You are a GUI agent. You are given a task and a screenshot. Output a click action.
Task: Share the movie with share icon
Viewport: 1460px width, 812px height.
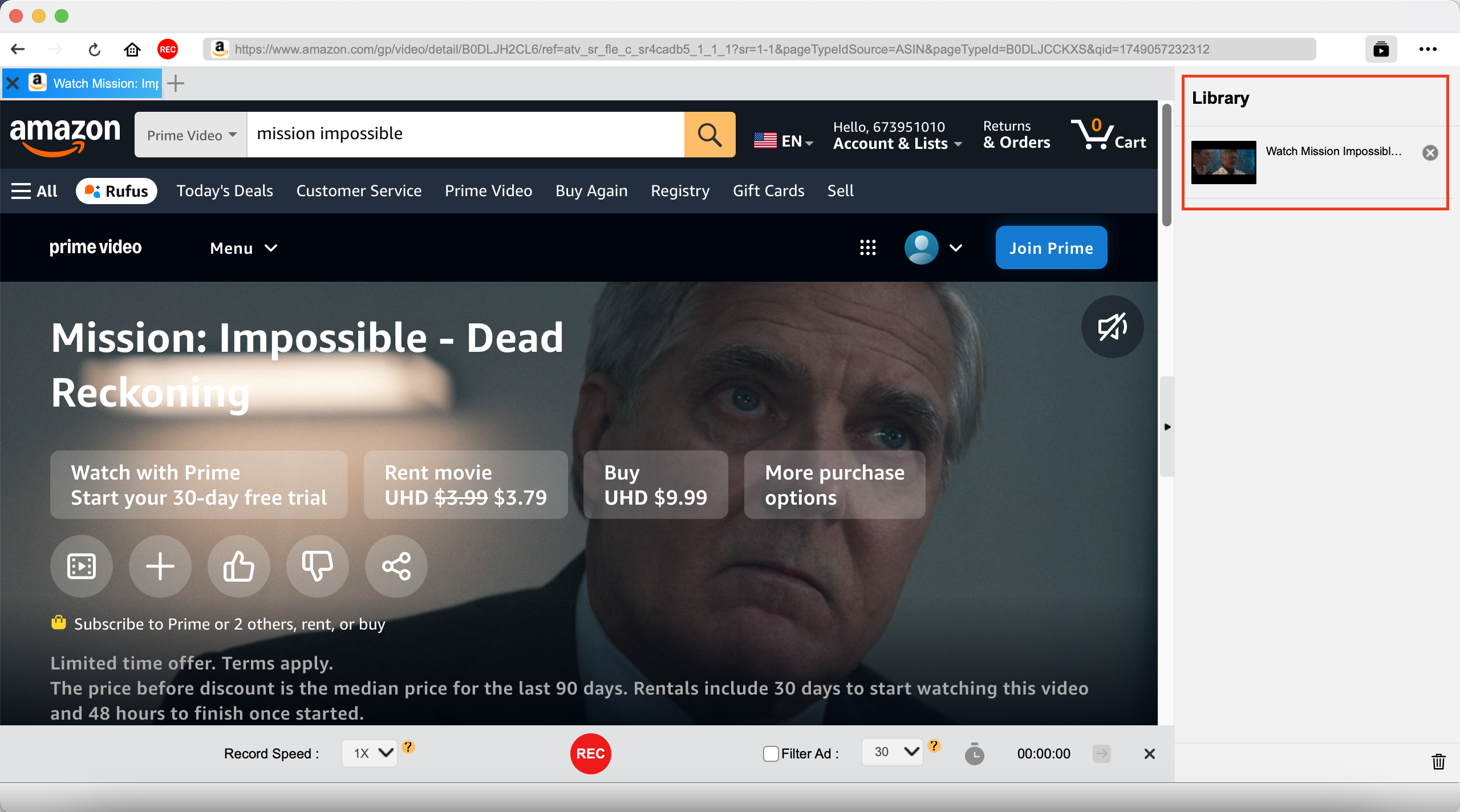point(396,566)
